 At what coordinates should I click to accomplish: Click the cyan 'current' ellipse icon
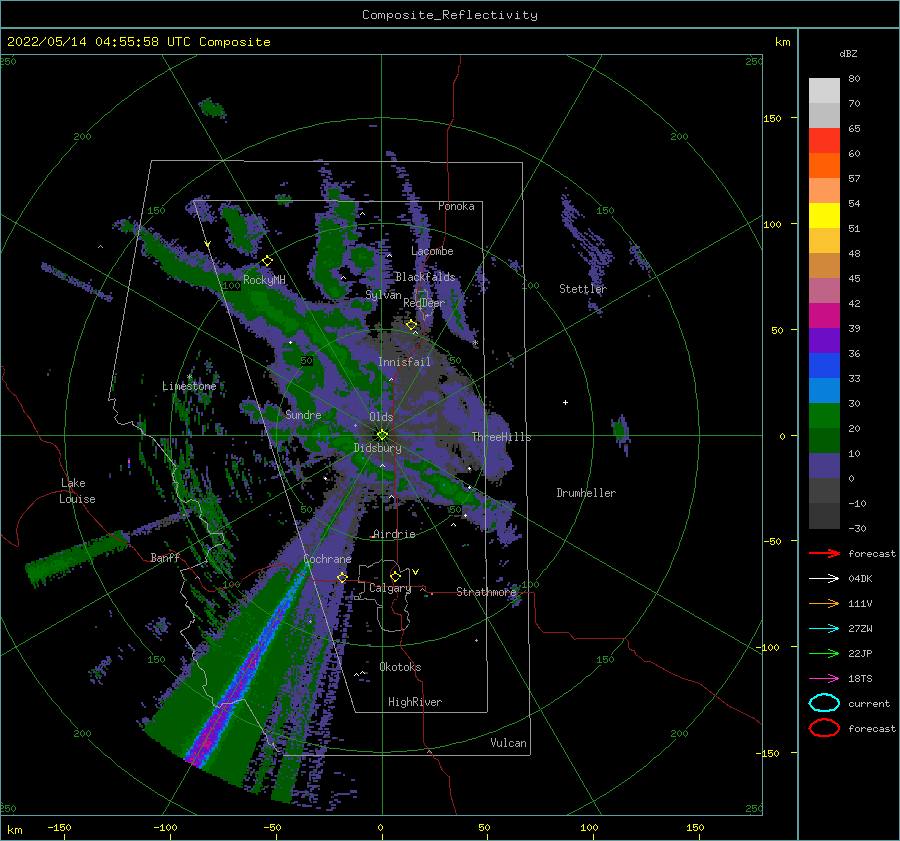tap(824, 703)
